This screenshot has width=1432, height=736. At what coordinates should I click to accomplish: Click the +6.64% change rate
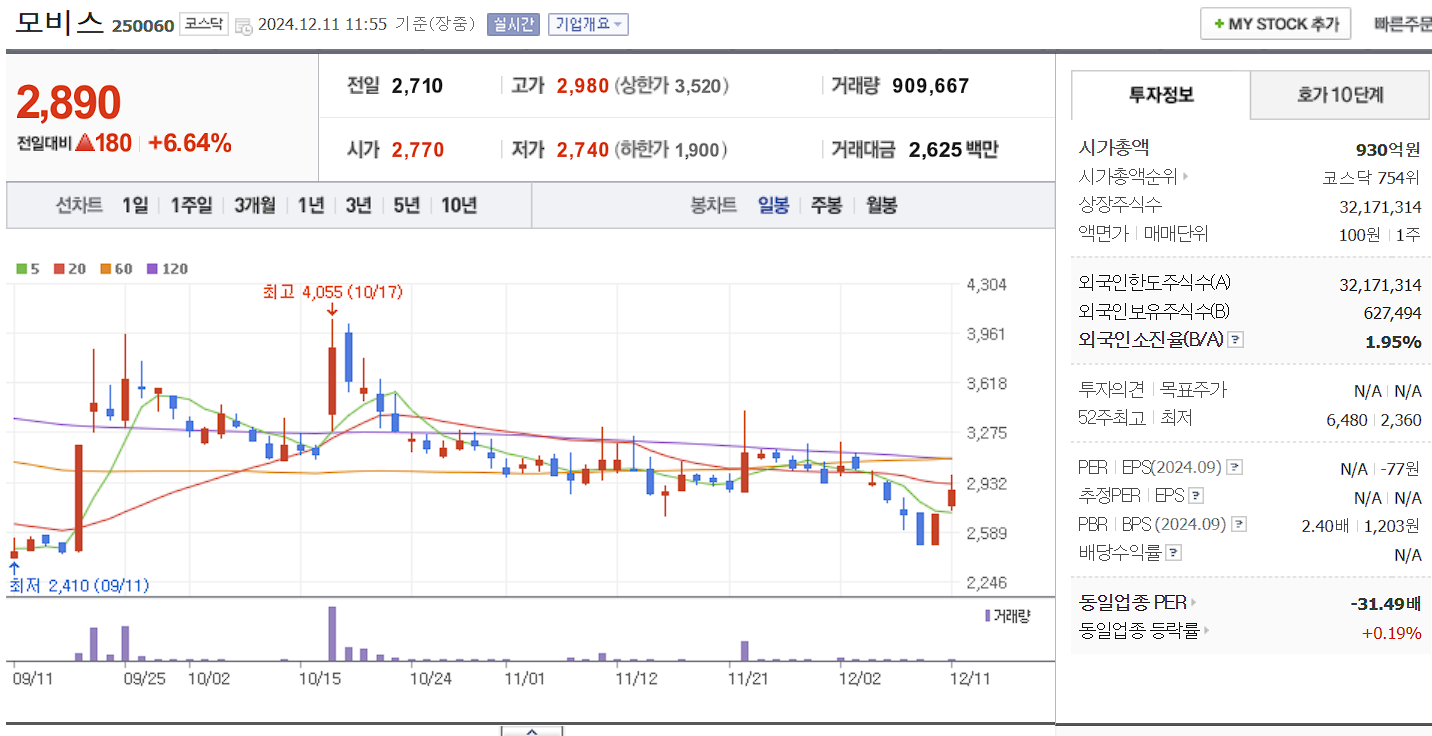(x=190, y=143)
